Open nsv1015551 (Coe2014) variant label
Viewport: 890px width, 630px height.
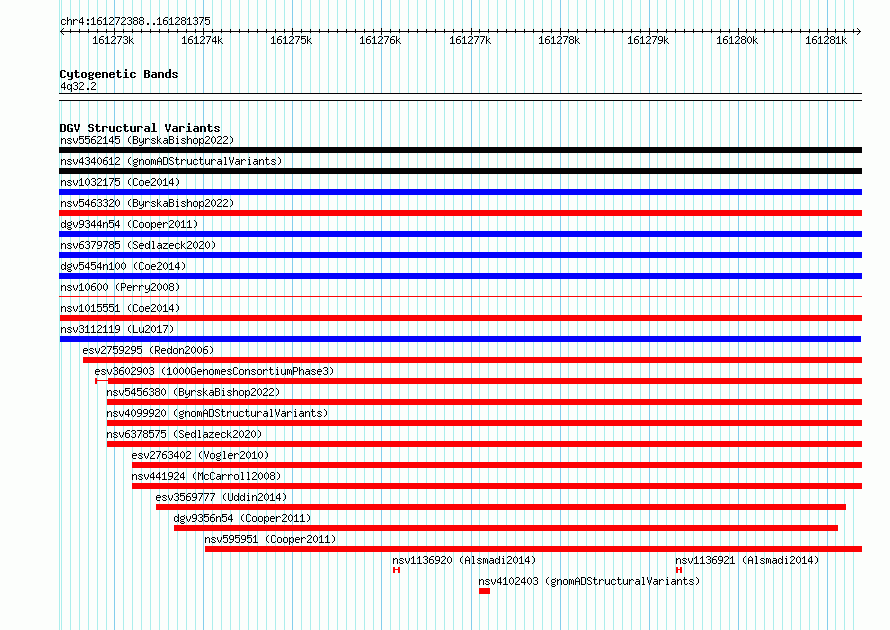click(120, 308)
